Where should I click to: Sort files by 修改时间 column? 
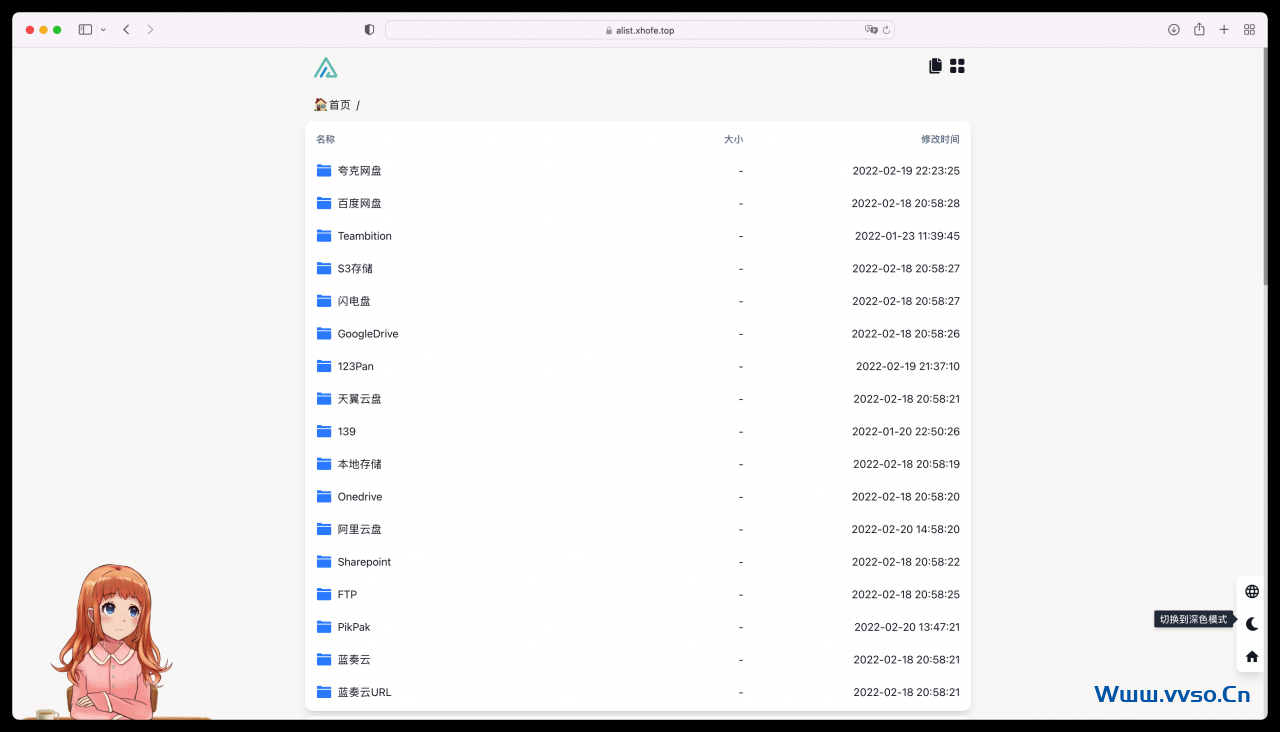[x=940, y=139]
